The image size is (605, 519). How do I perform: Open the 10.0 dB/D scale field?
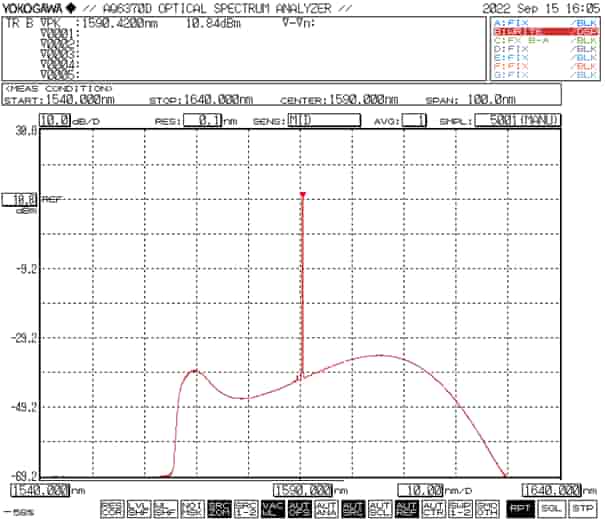(55, 120)
